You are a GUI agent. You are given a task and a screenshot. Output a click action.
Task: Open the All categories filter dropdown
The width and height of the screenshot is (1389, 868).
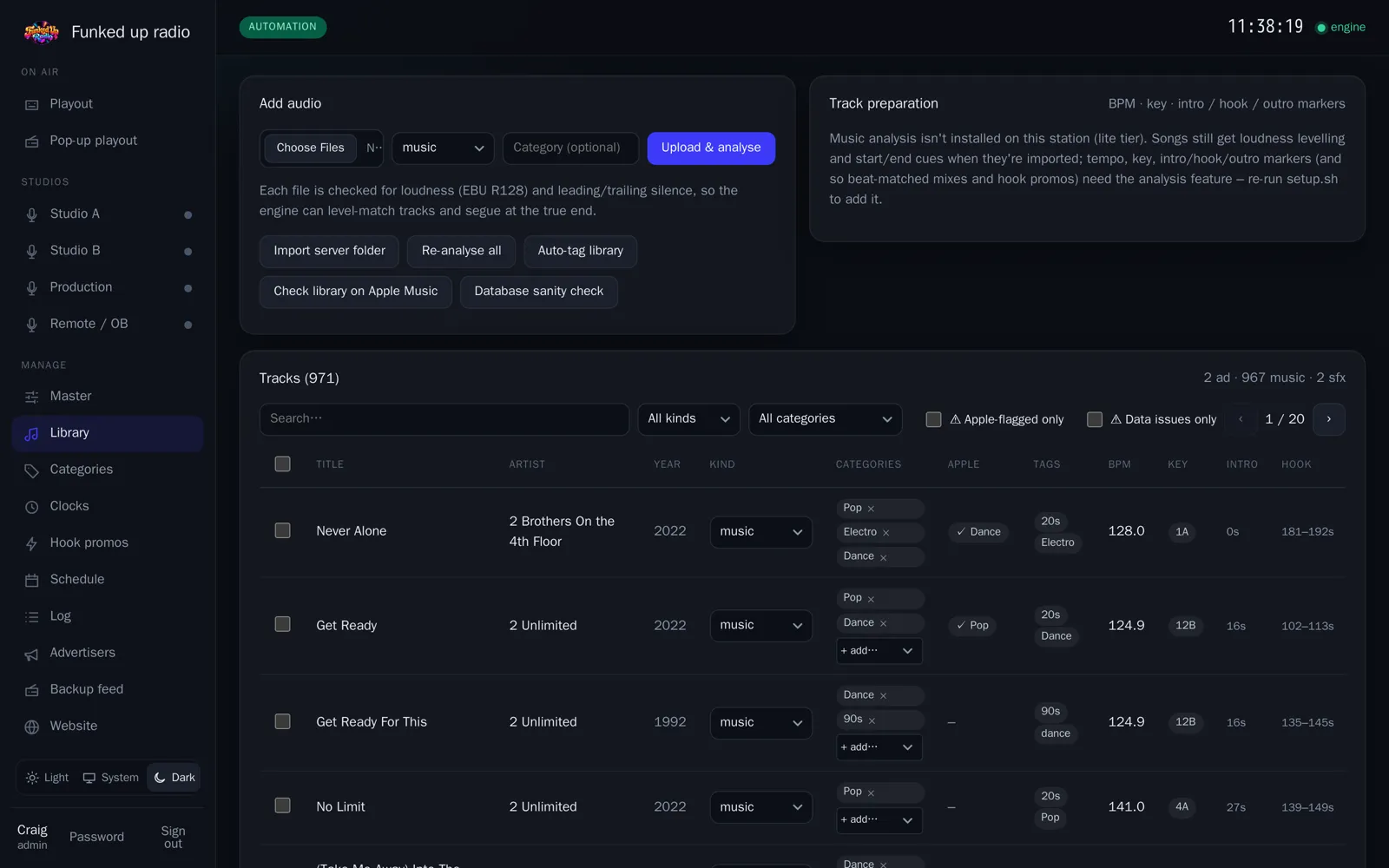click(x=825, y=419)
